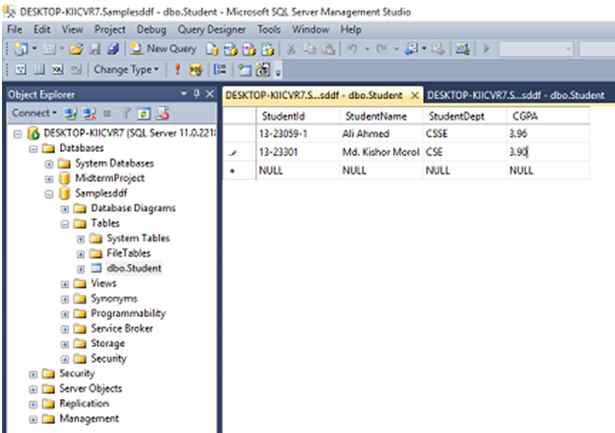Click the Refresh icon in Object Explorer
The width and height of the screenshot is (615, 433).
coord(144,114)
